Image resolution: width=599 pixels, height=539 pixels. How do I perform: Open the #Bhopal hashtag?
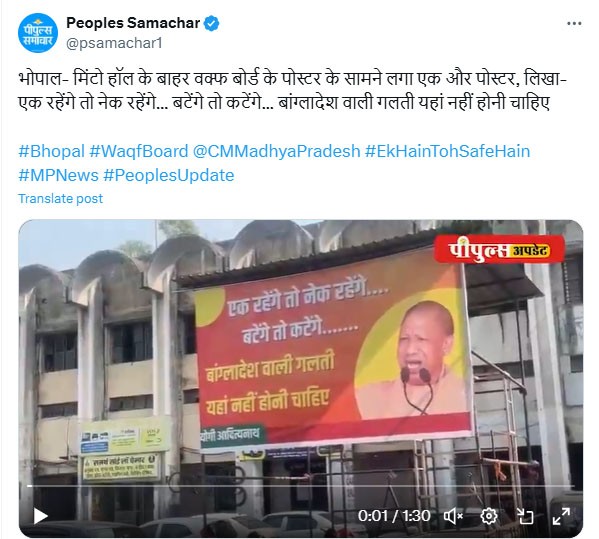pos(52,151)
